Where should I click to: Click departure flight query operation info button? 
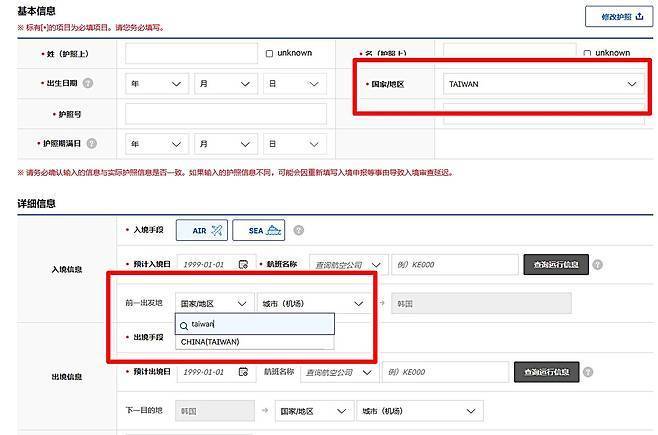pos(546,372)
